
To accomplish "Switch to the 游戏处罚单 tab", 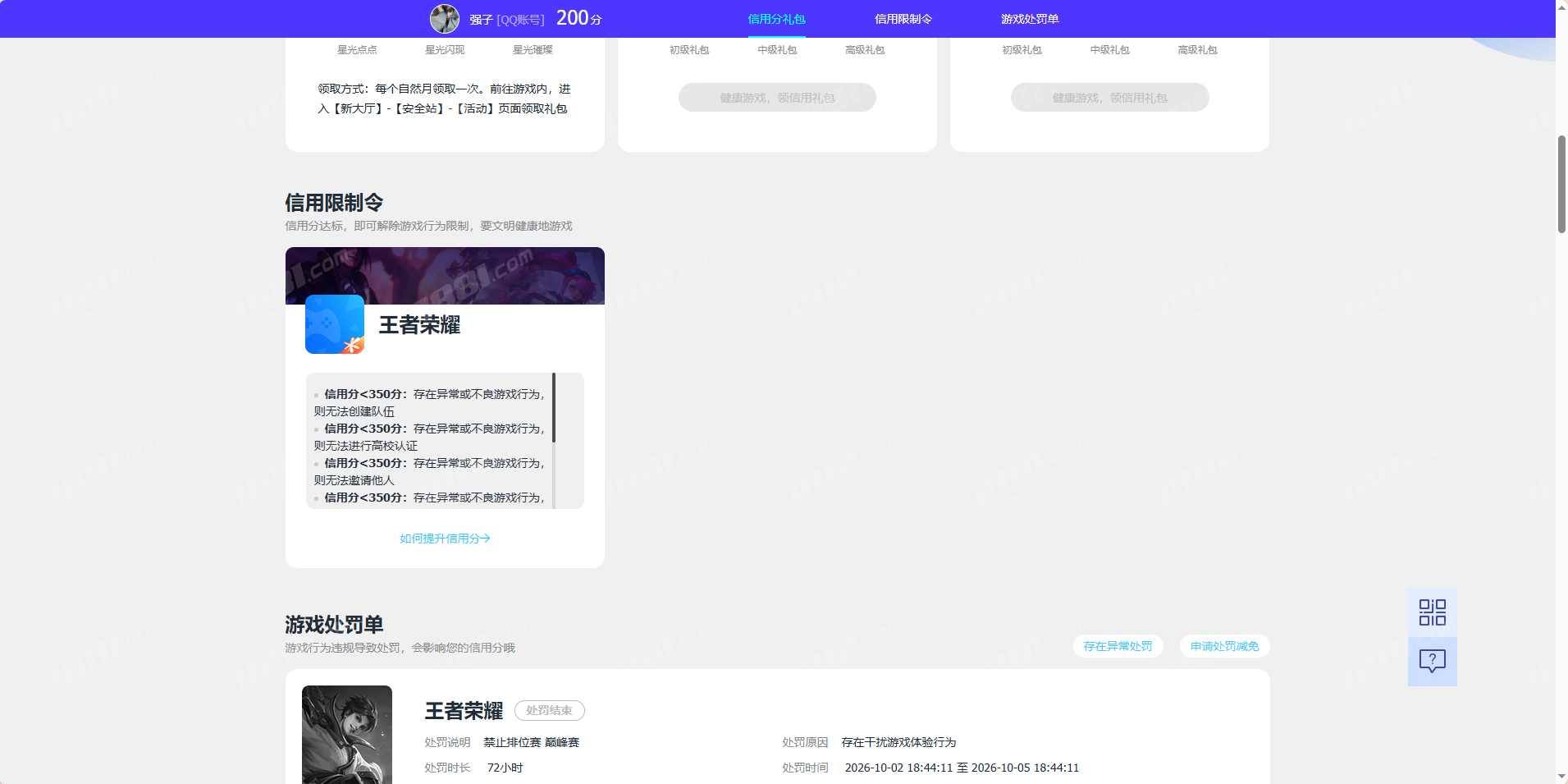I will pos(1030,19).
